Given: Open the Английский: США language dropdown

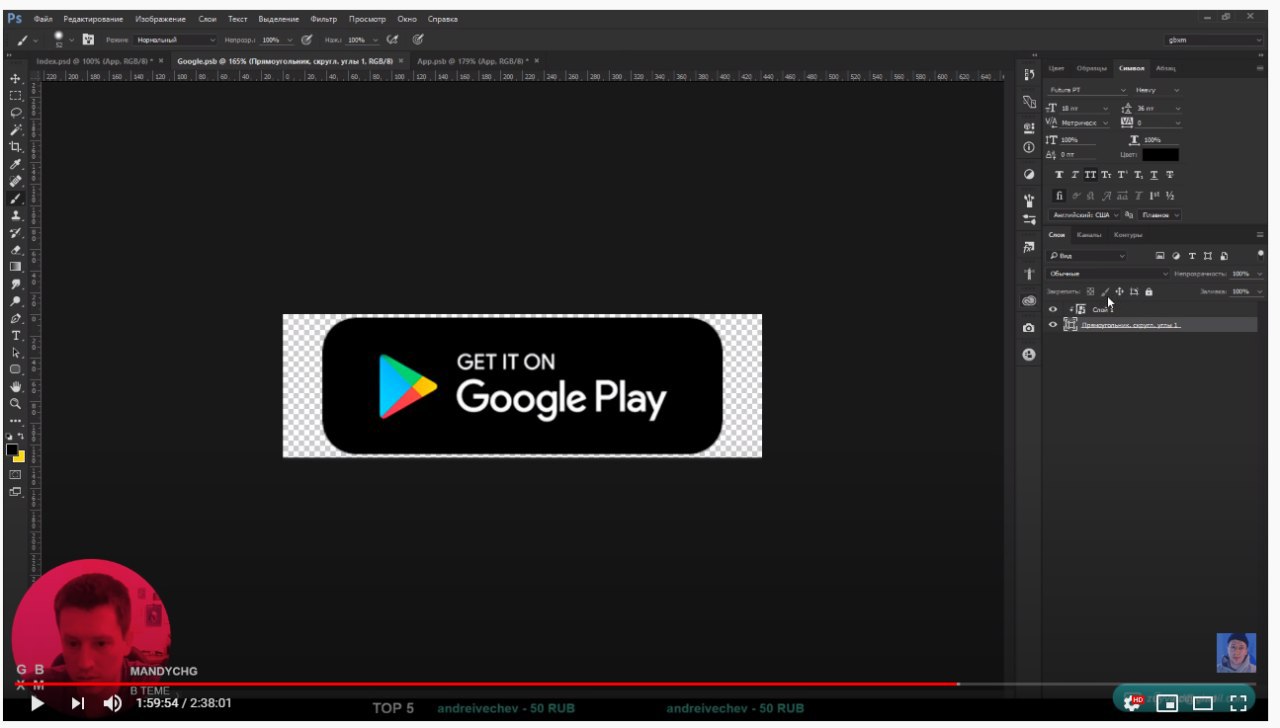Looking at the screenshot, I should coord(1084,215).
